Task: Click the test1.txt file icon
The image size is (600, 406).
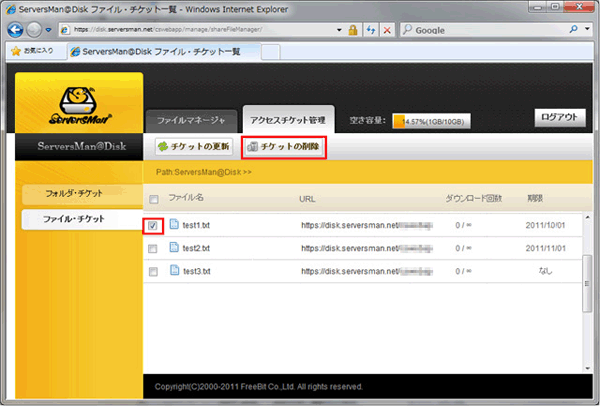Action: 173,225
